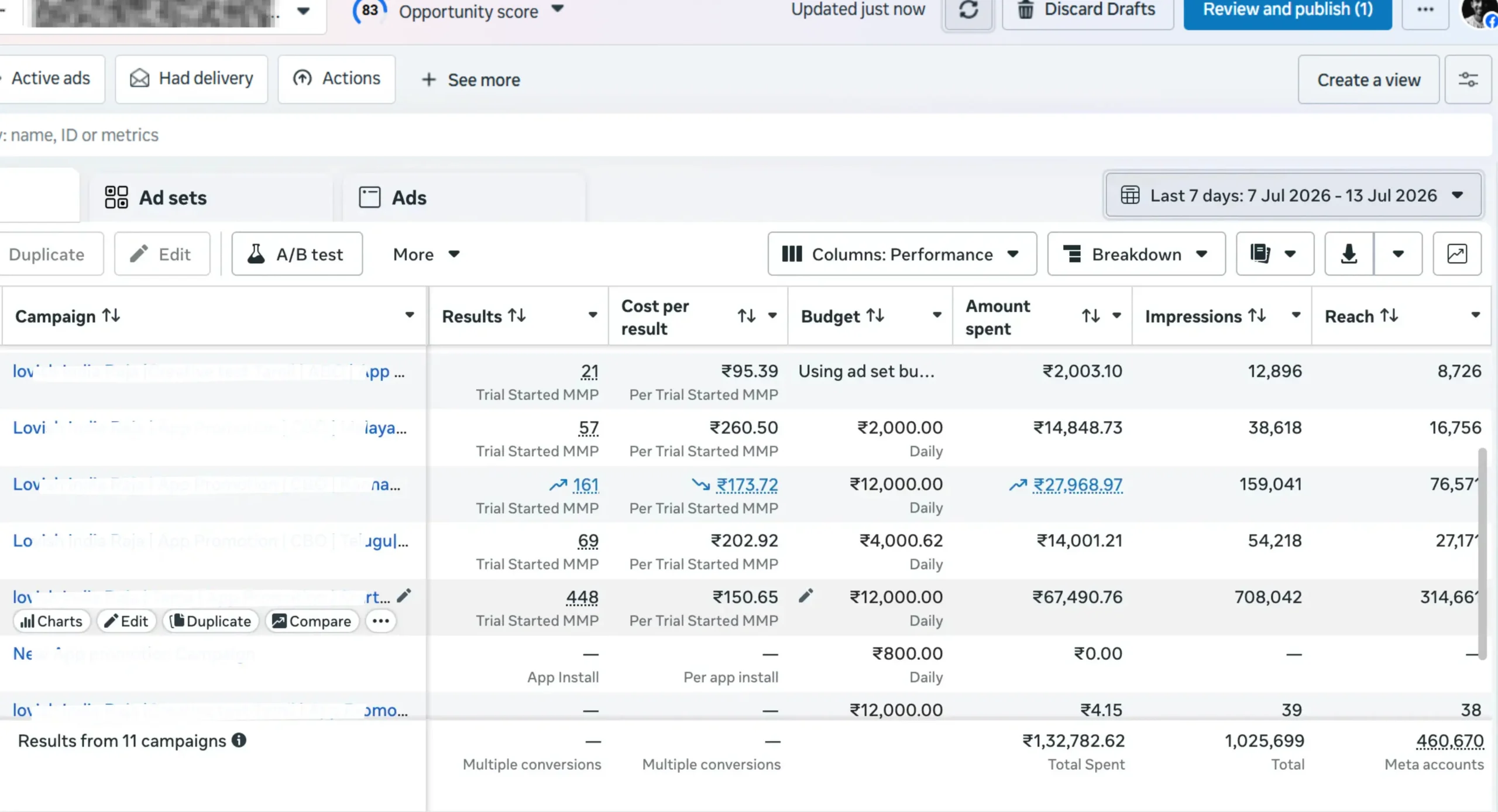Image resolution: width=1498 pixels, height=812 pixels.
Task: Open the charts view icon button
Action: [x=1456, y=254]
